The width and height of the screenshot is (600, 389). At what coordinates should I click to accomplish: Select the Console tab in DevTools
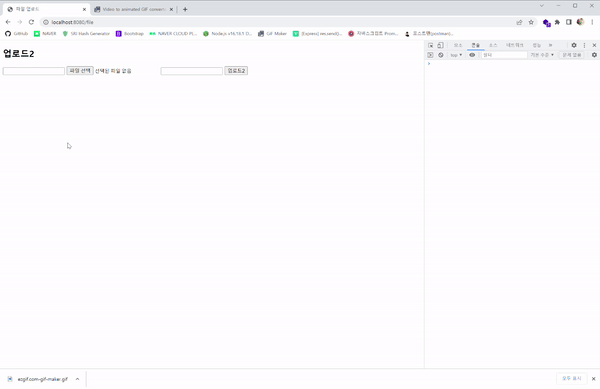point(476,45)
